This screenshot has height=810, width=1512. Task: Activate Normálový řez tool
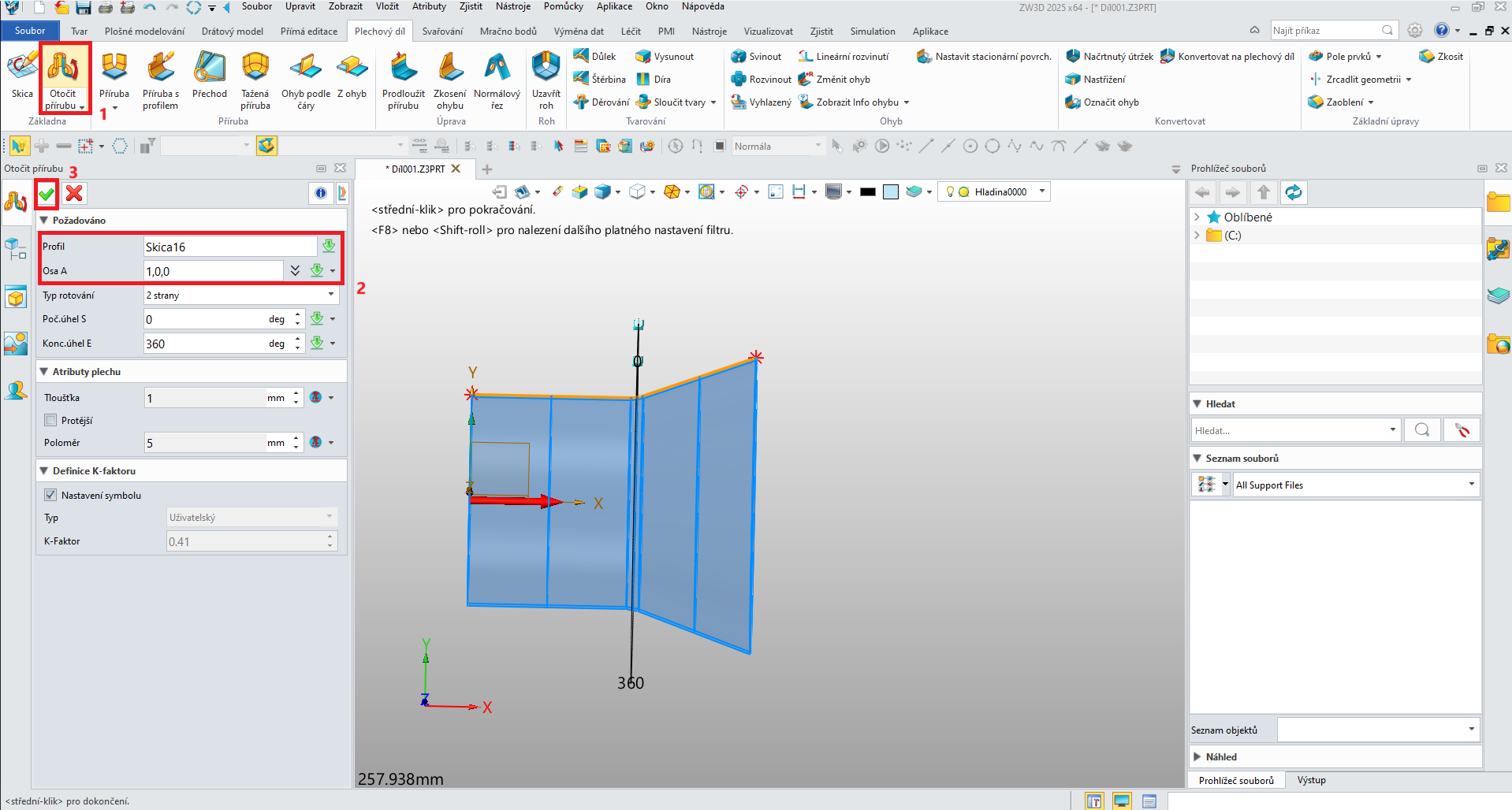497,79
